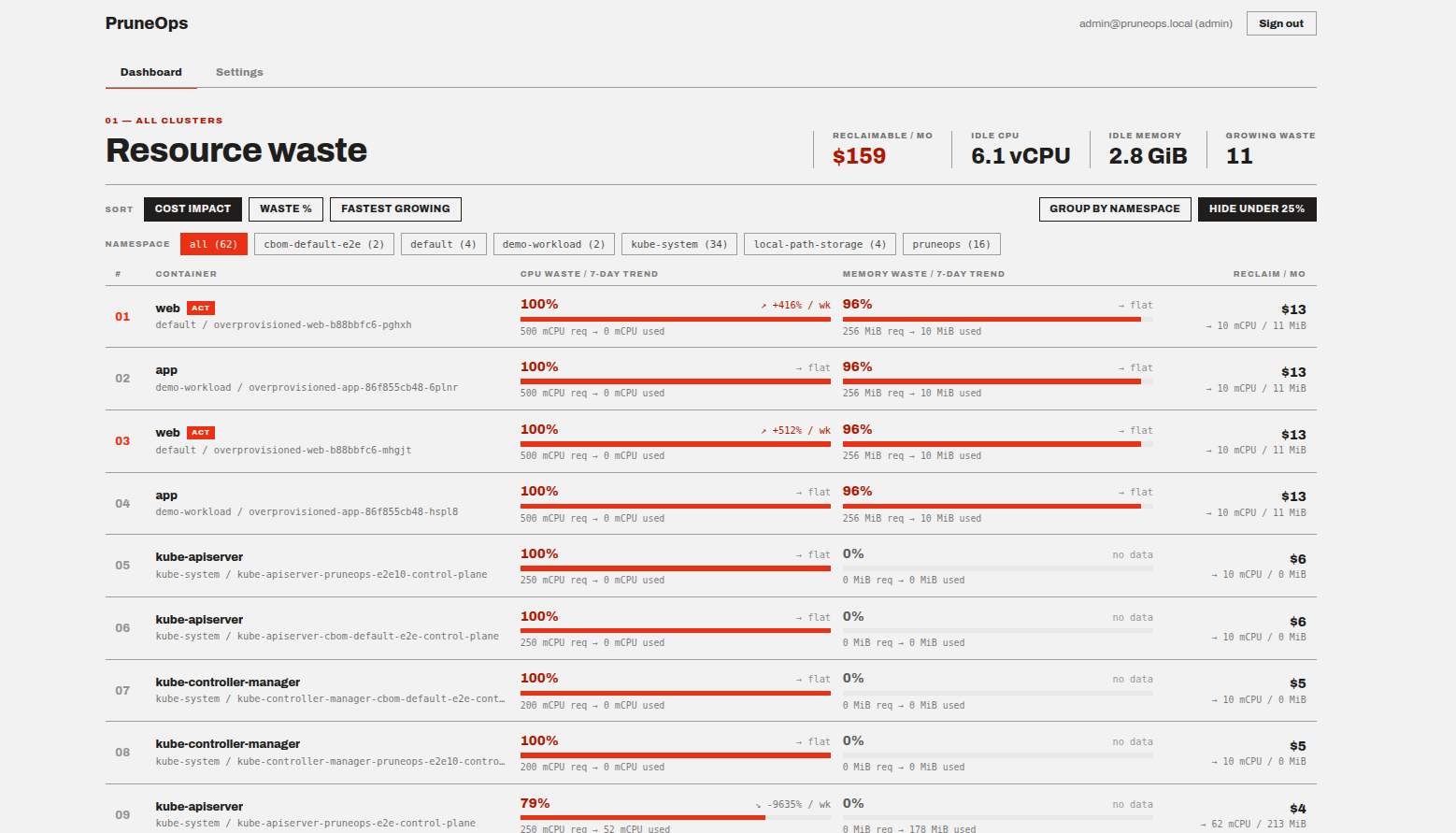Click the PruneOps logo
The image size is (1456, 833).
tap(147, 23)
